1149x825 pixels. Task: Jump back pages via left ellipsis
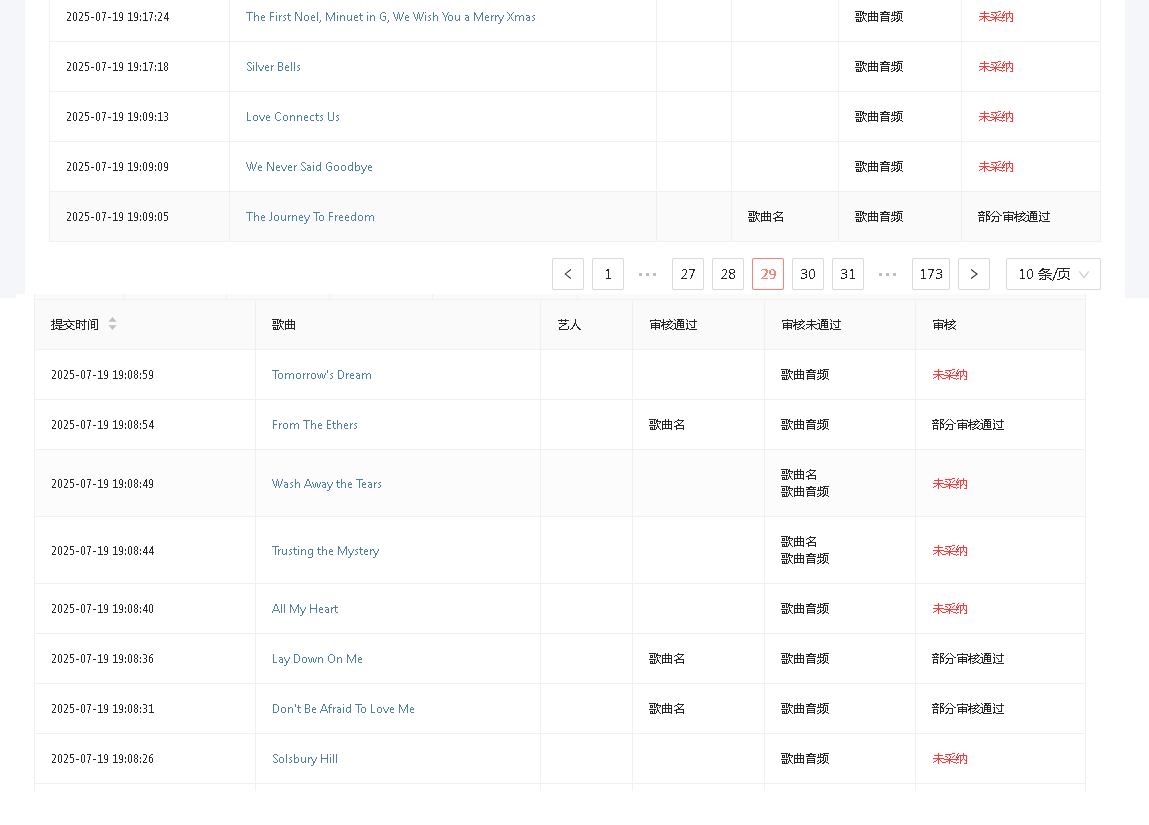point(648,274)
